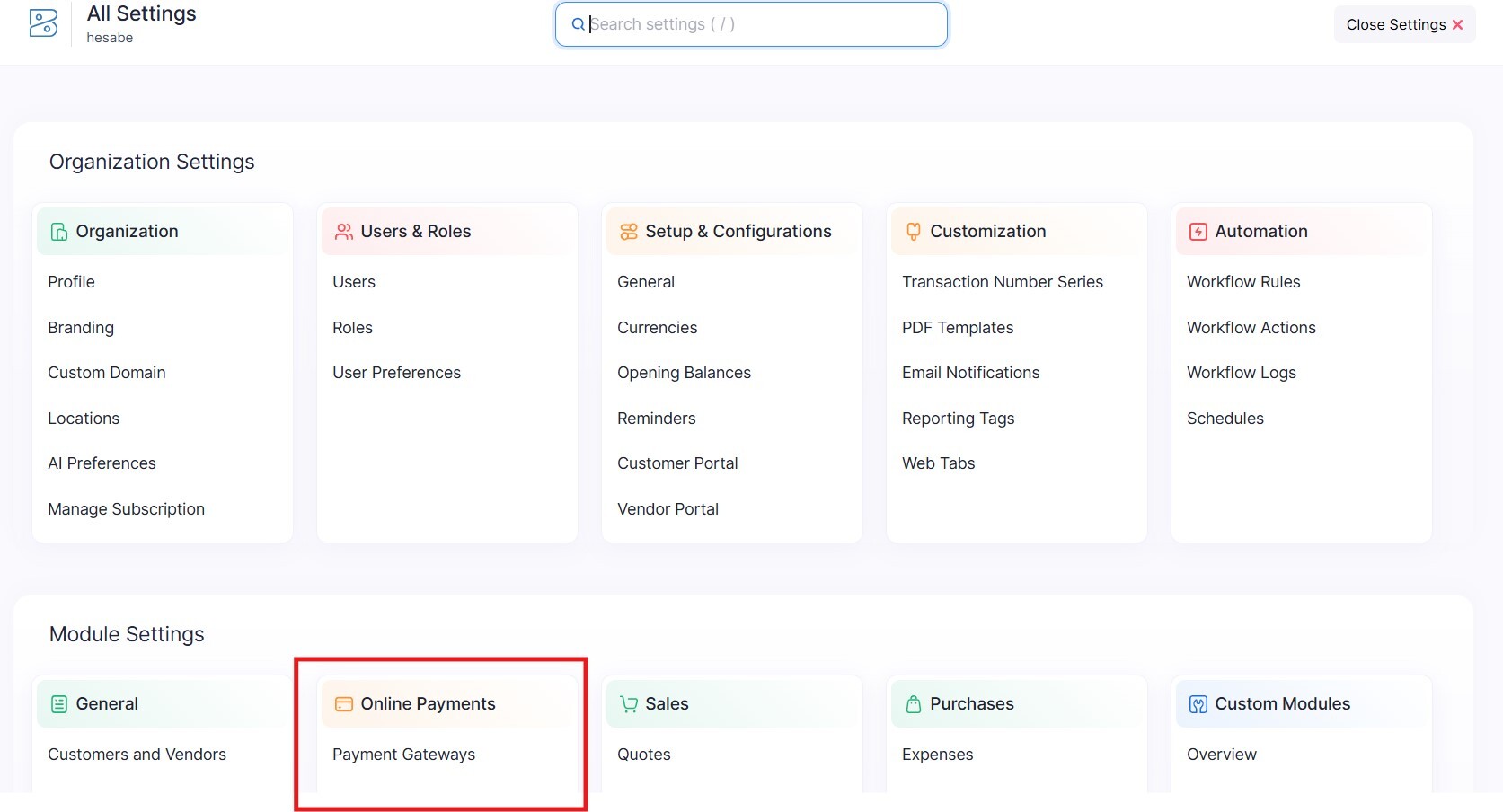Screen dimensions: 1503x812
Task: Click the app logo icon beside All Settings
Action: pyautogui.click(x=43, y=23)
